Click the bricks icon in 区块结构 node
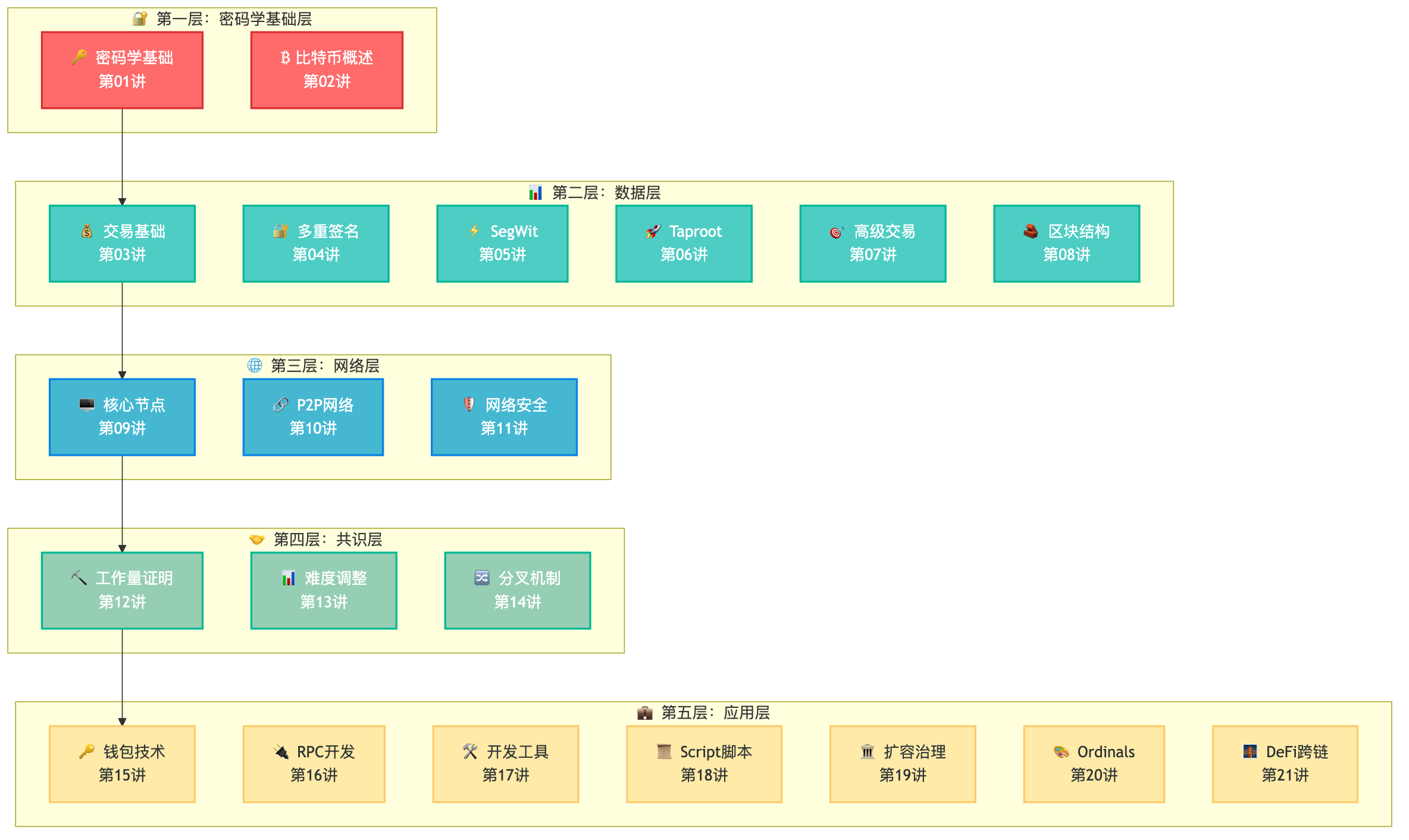 pyautogui.click(x=1031, y=231)
